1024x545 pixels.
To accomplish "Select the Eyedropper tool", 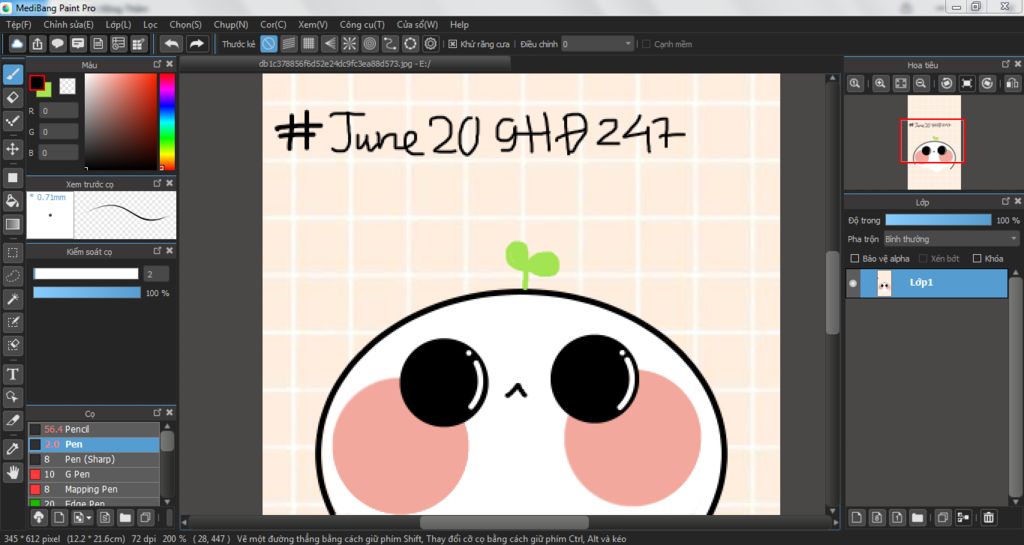I will click(x=12, y=448).
